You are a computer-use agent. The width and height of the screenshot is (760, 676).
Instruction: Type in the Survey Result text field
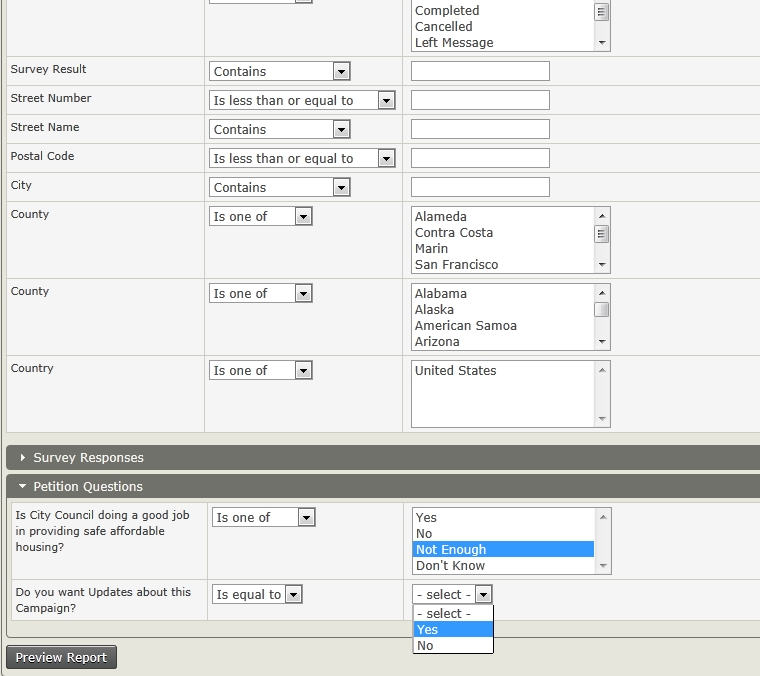coord(480,71)
